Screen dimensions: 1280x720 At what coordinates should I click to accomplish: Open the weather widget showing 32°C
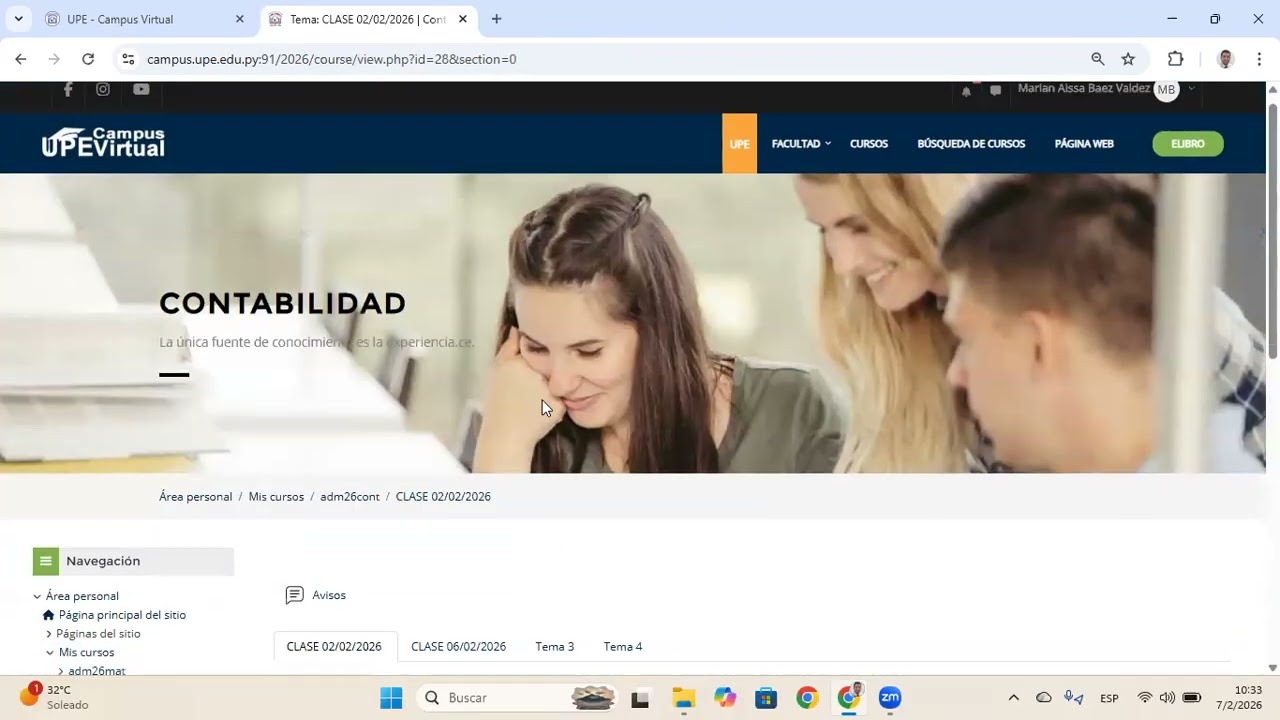(55, 697)
